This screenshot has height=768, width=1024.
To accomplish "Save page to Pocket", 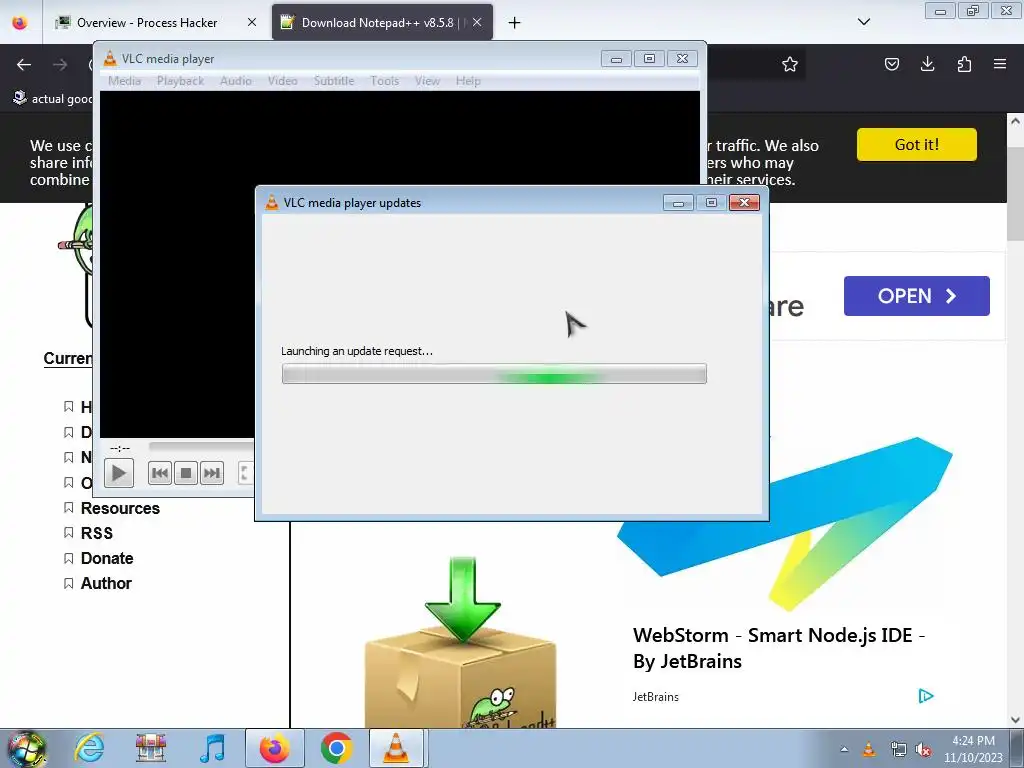I will [891, 64].
